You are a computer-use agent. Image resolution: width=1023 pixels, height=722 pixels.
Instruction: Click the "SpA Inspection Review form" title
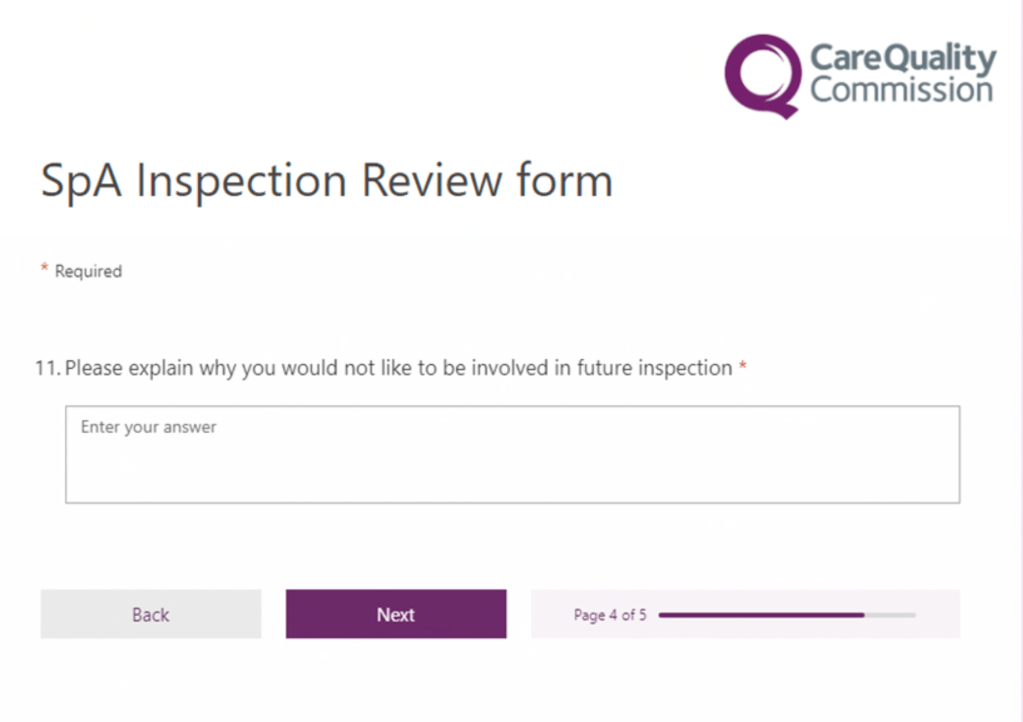coord(326,181)
